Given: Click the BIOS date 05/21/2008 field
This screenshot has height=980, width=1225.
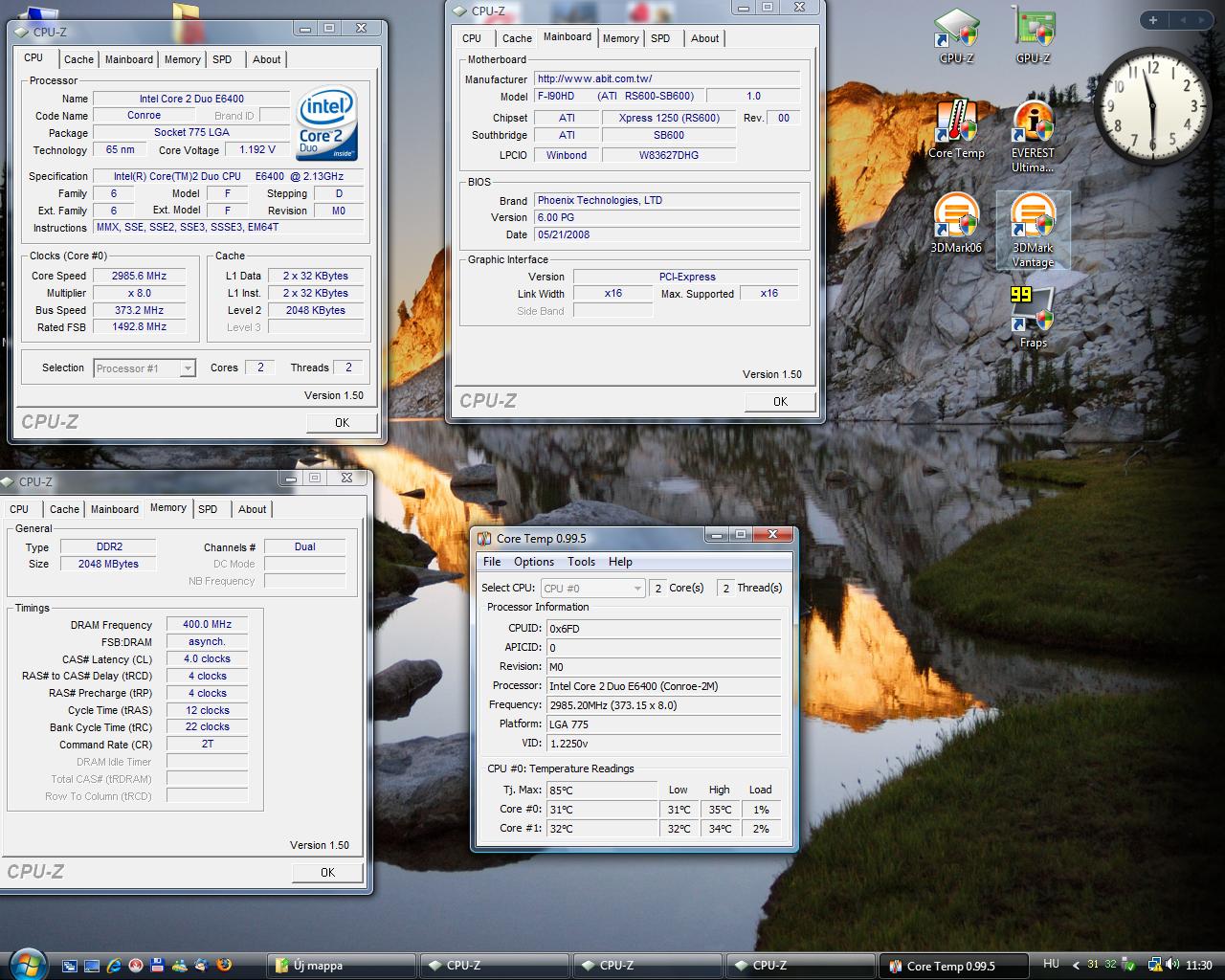Looking at the screenshot, I should pyautogui.click(x=667, y=234).
